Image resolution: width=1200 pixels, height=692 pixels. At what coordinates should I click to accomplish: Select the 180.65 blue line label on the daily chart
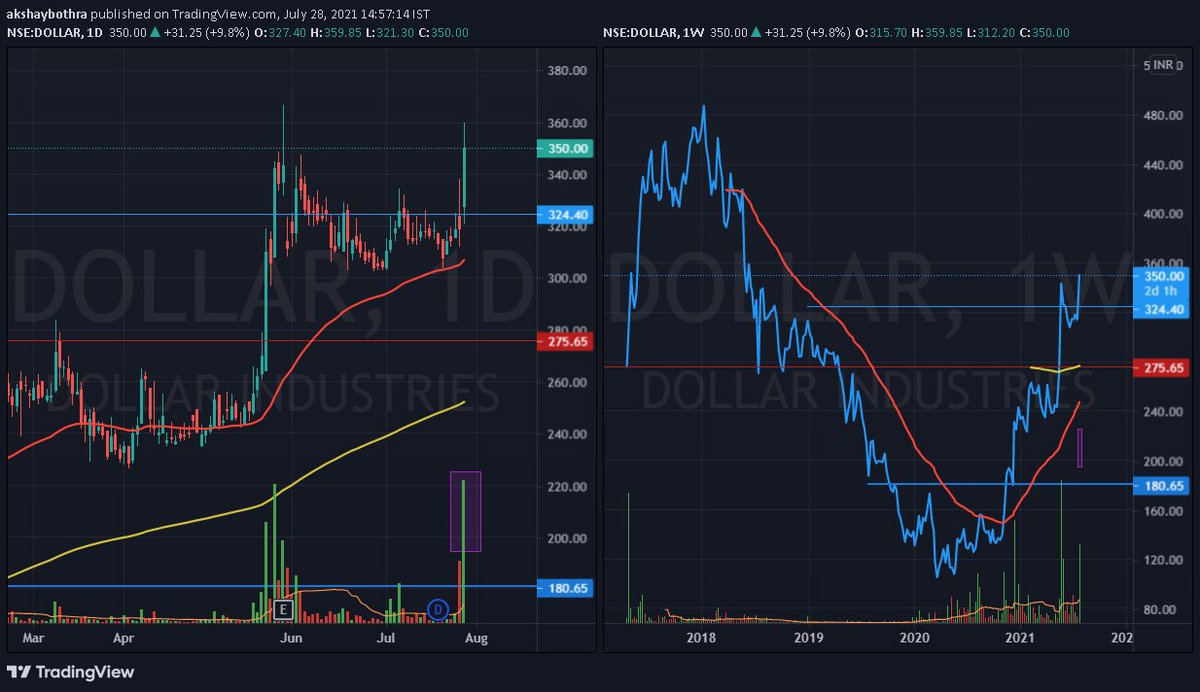[x=566, y=587]
